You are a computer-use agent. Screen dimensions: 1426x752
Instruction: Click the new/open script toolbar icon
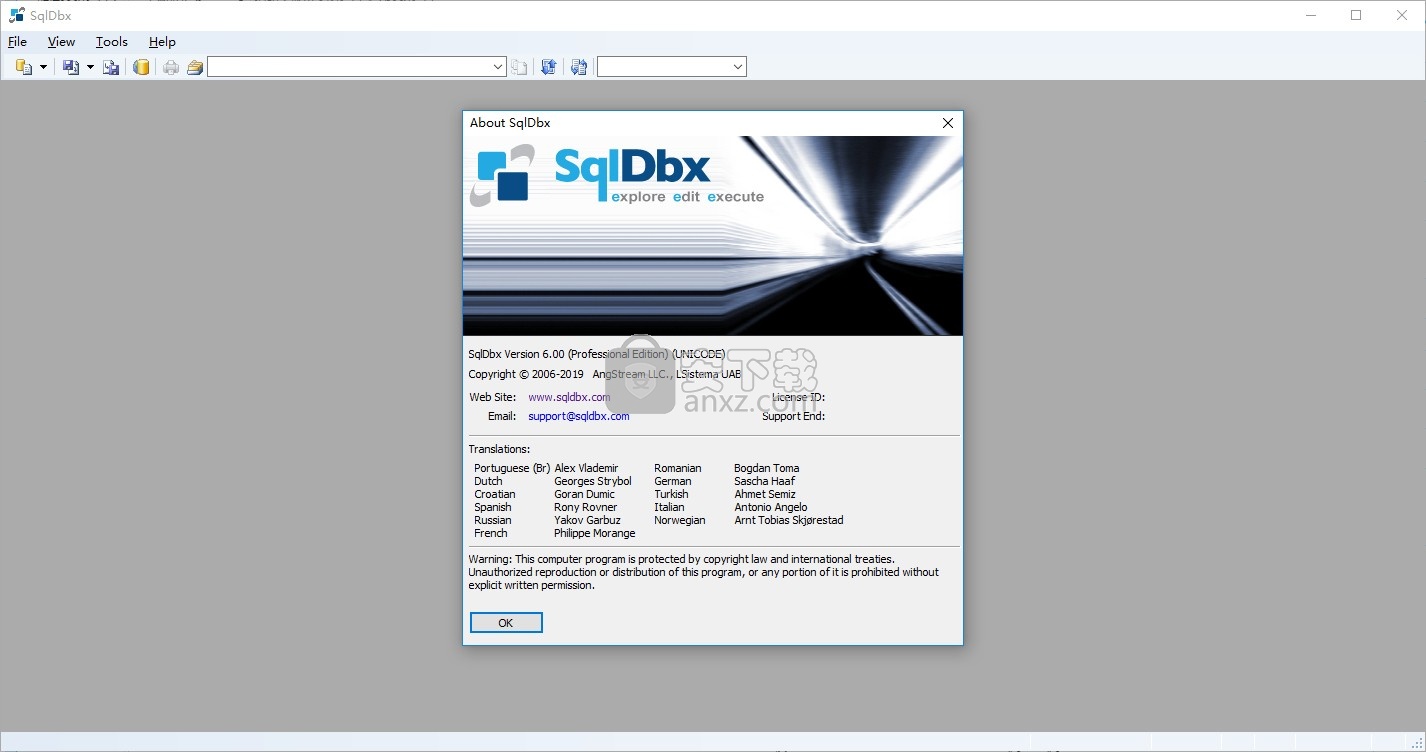coord(24,67)
